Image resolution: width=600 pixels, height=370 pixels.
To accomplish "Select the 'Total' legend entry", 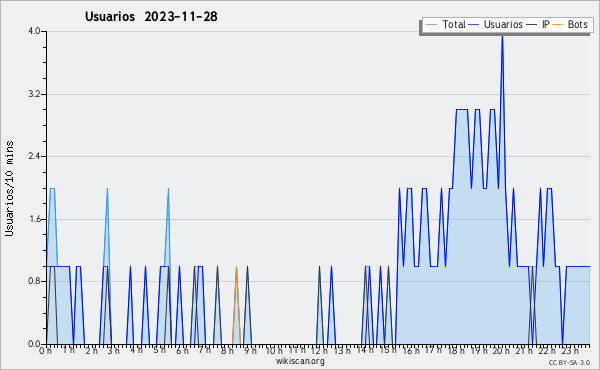I will (446, 25).
